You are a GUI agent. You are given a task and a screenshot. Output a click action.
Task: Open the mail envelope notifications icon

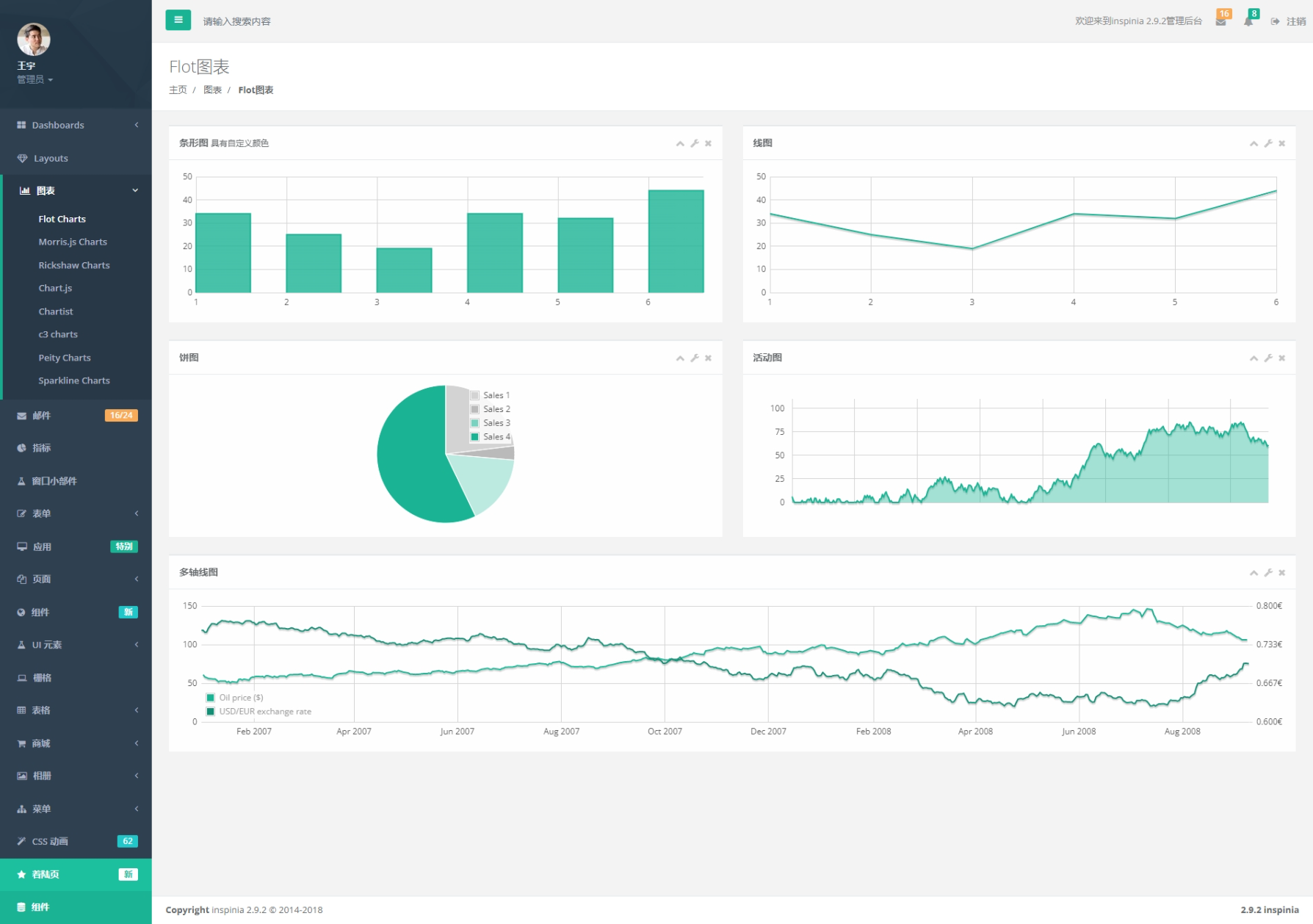1220,21
